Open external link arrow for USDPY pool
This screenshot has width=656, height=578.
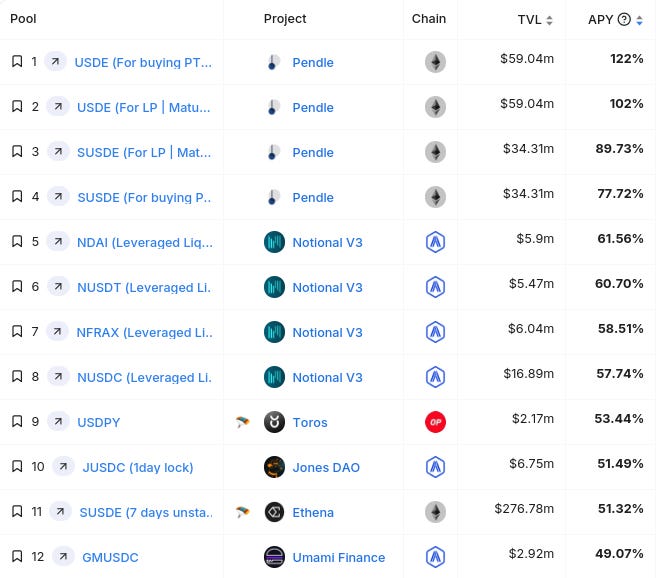pyautogui.click(x=58, y=421)
